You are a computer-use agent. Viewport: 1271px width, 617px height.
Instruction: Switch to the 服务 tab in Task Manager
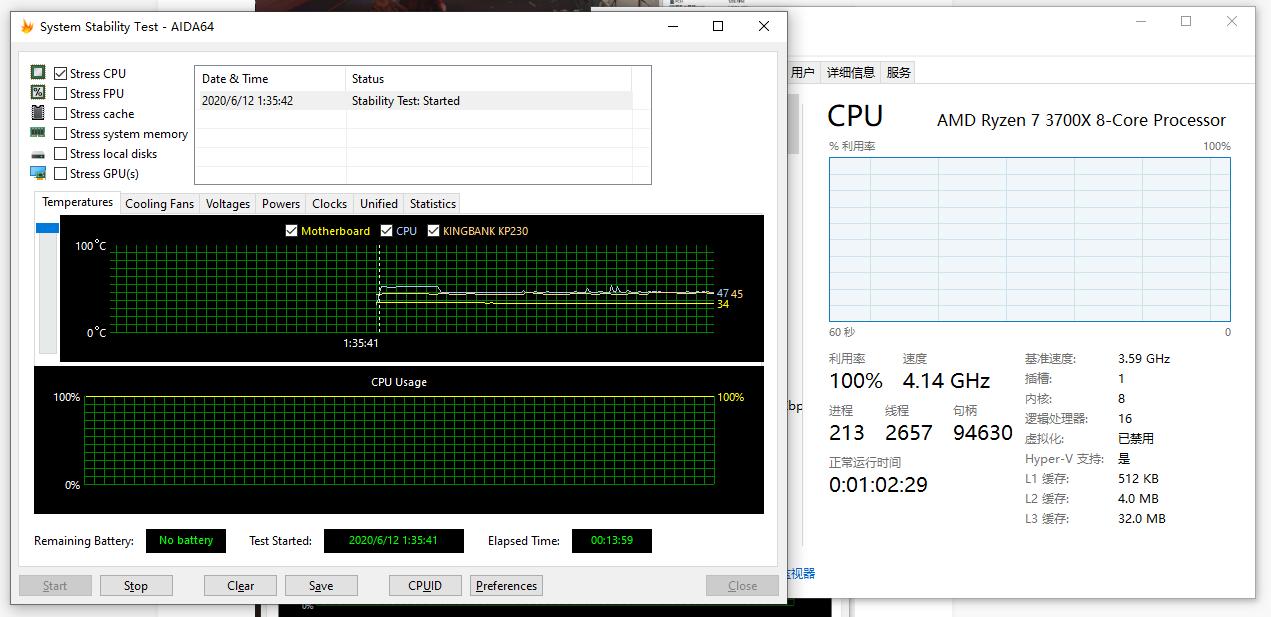pyautogui.click(x=897, y=71)
